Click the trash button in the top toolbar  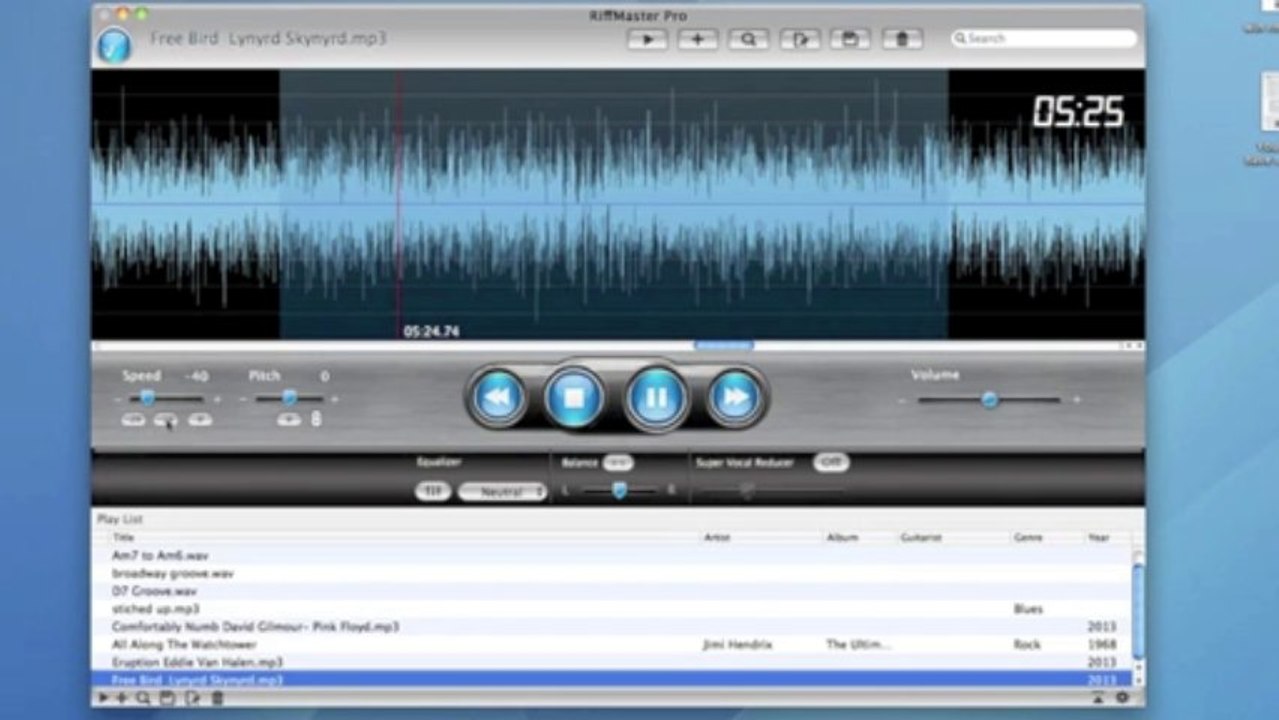[902, 39]
